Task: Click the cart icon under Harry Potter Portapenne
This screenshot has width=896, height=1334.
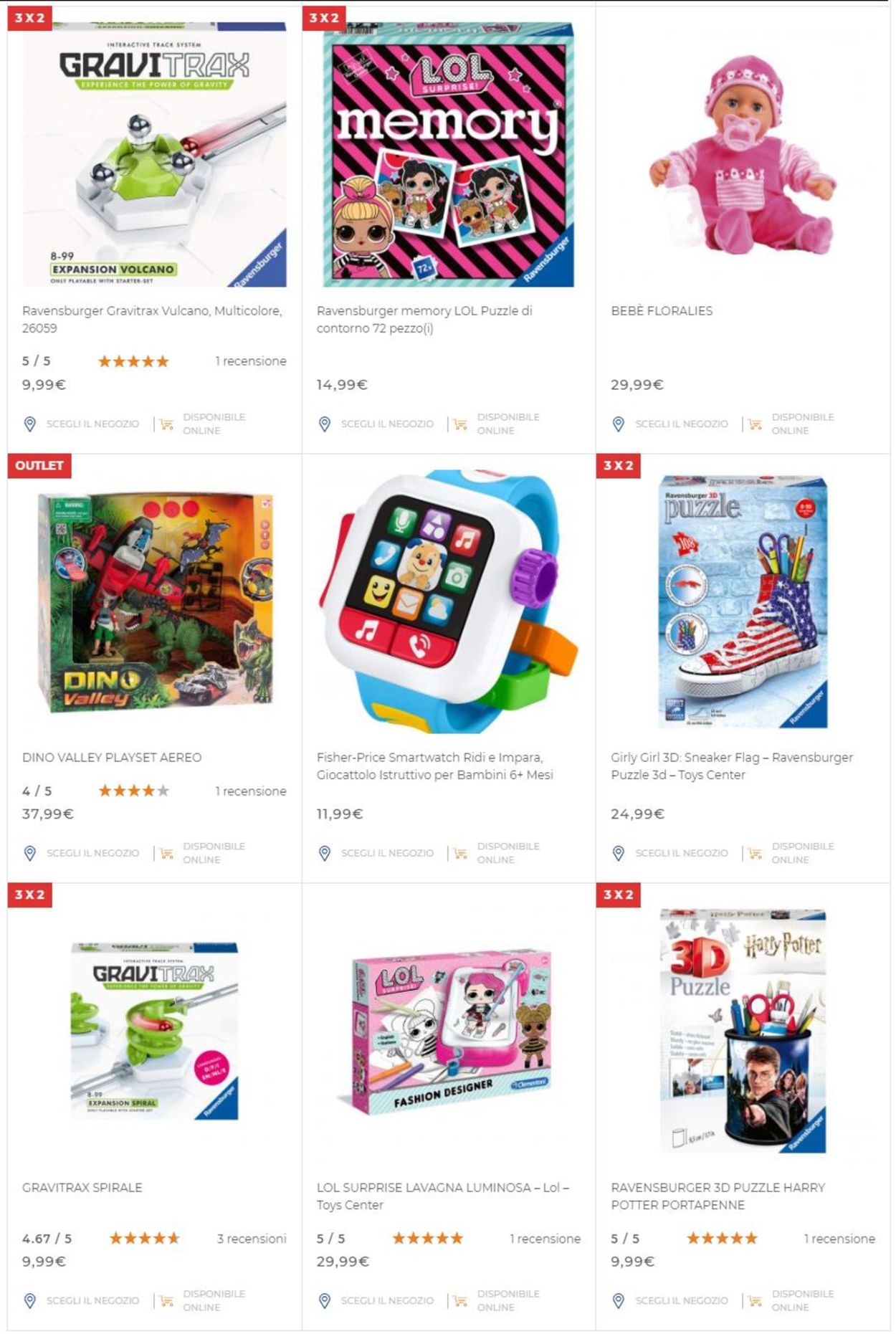Action: pyautogui.click(x=755, y=1300)
